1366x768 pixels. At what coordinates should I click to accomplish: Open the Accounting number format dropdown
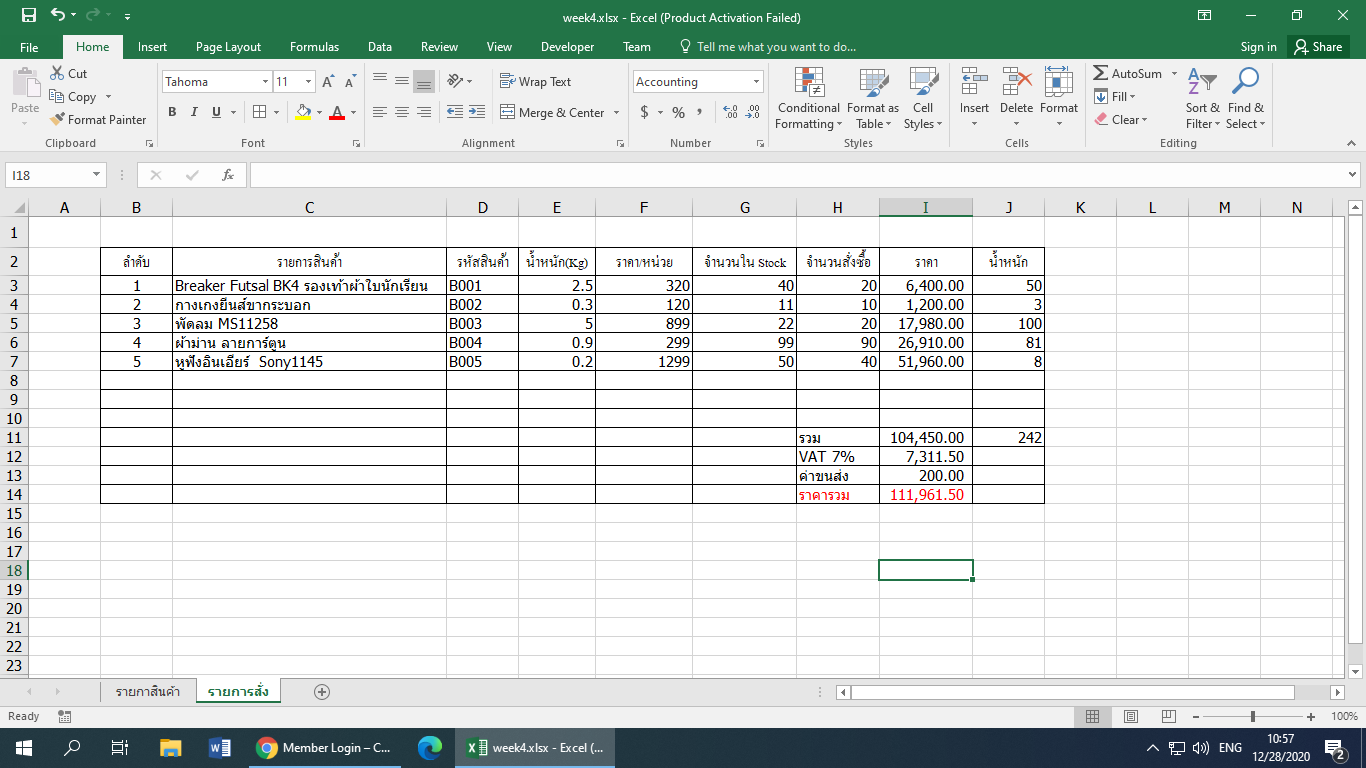coord(756,82)
